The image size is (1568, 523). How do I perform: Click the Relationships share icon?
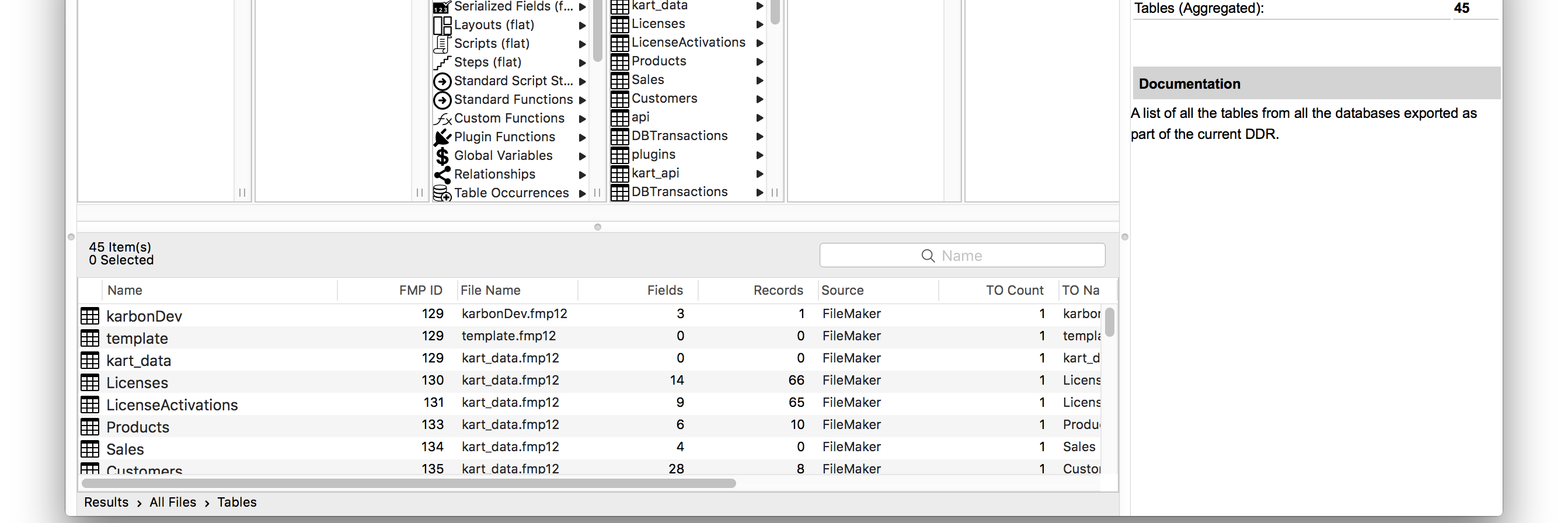point(442,175)
